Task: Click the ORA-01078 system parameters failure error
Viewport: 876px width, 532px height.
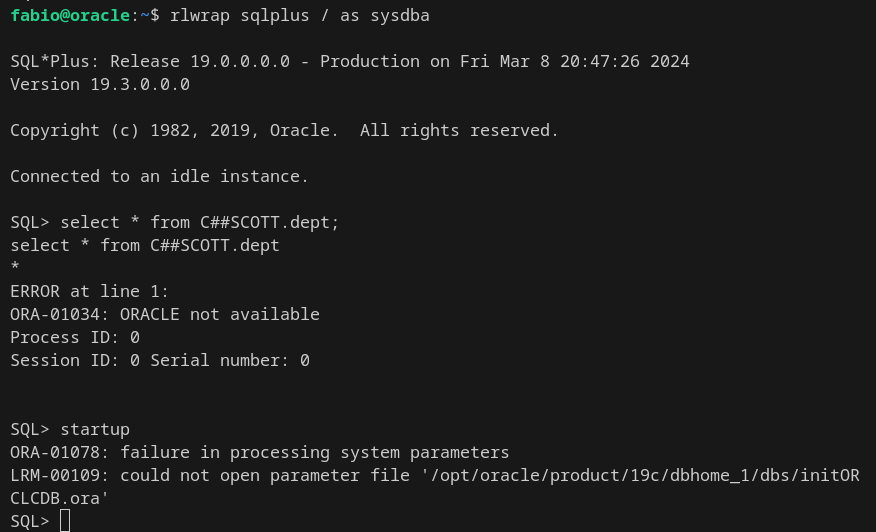Action: [x=260, y=453]
